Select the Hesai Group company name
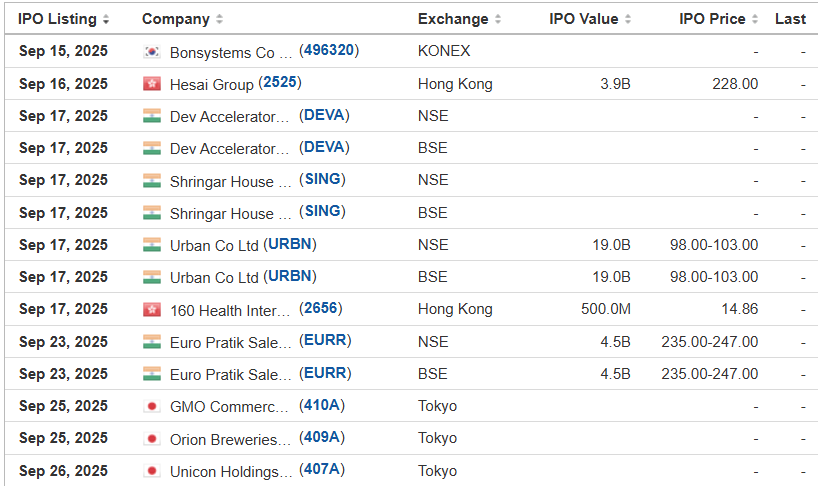This screenshot has width=818, height=487. click(212, 84)
